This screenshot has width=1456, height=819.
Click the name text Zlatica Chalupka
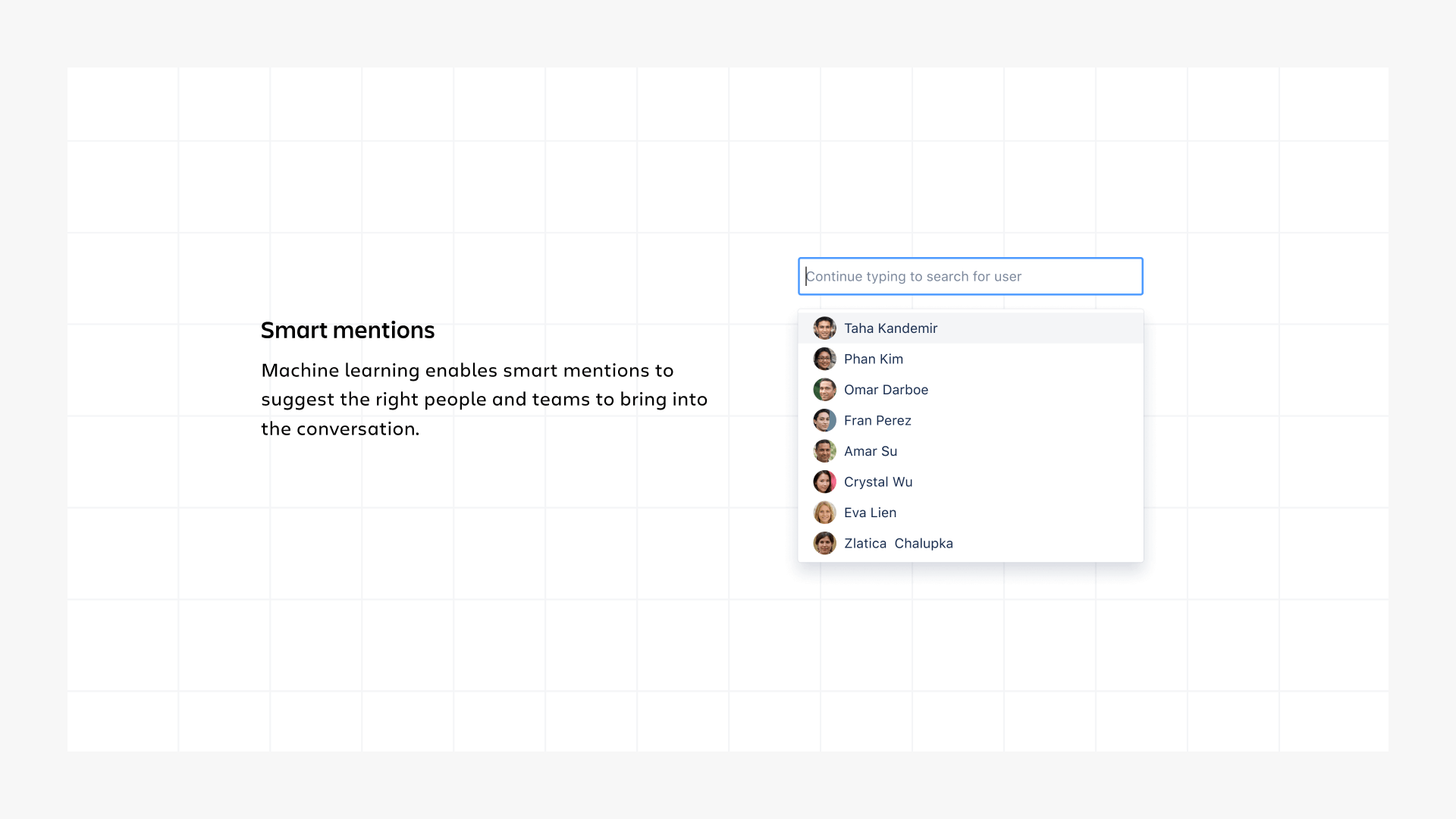pos(899,544)
